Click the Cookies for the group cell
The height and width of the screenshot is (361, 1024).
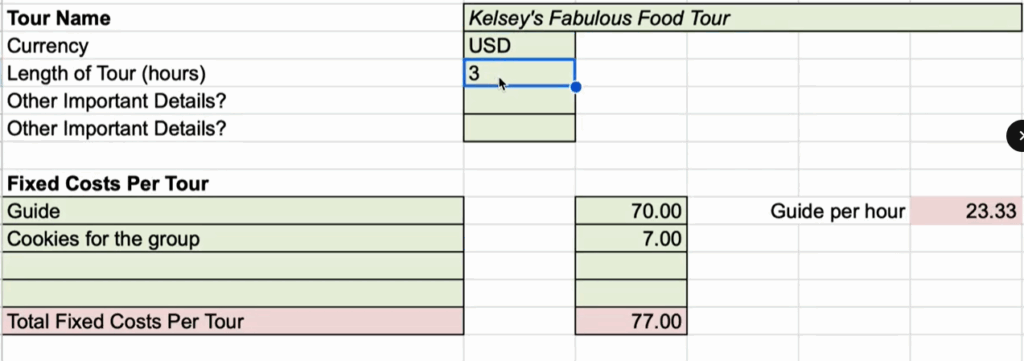(x=232, y=238)
